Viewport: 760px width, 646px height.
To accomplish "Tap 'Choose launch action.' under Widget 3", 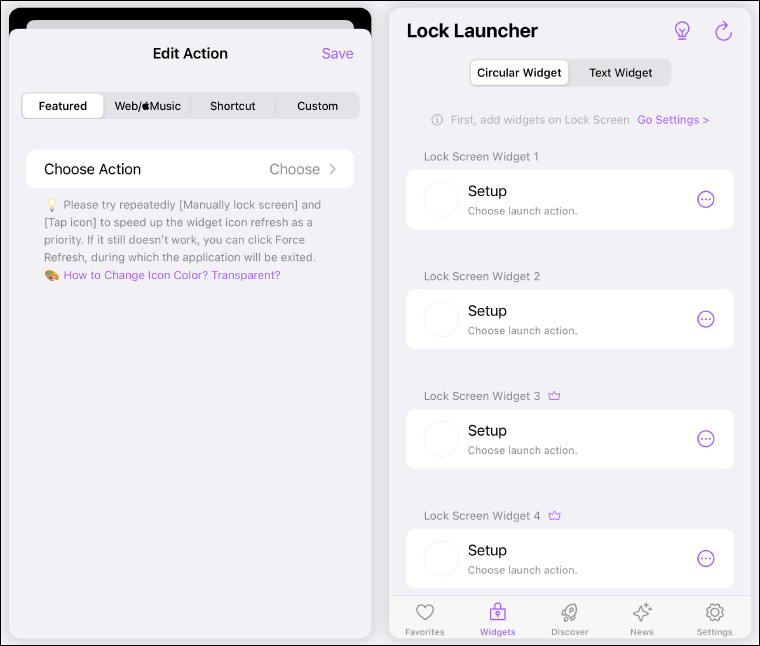I will pyautogui.click(x=522, y=450).
